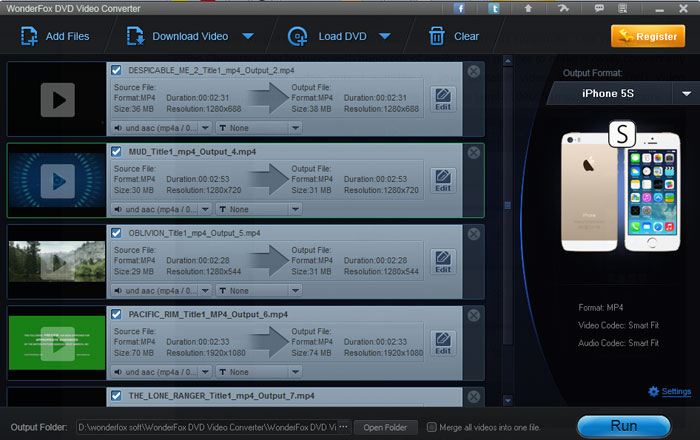This screenshot has height=440, width=700.
Task: Click the upgrade arrow icon in title bar
Action: coord(528,8)
